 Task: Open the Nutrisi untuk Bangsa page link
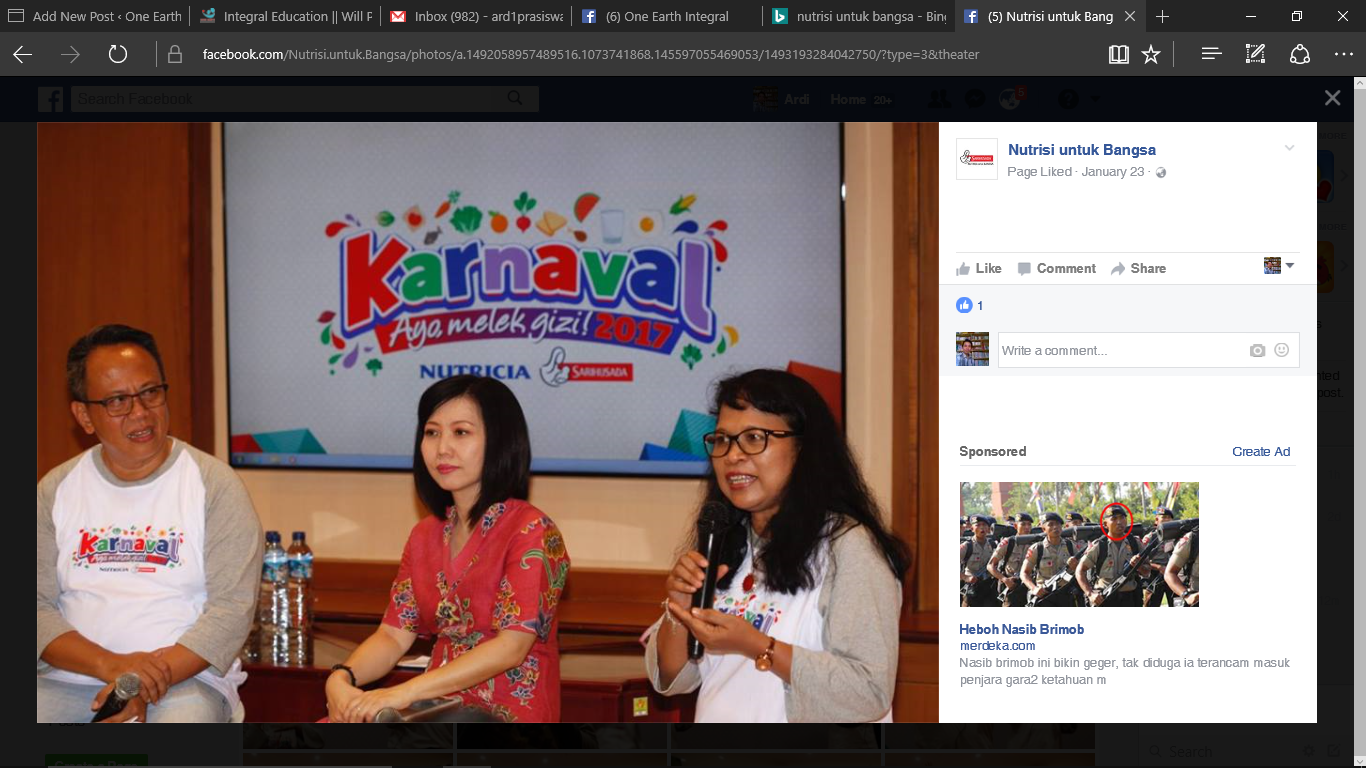pyautogui.click(x=1081, y=150)
